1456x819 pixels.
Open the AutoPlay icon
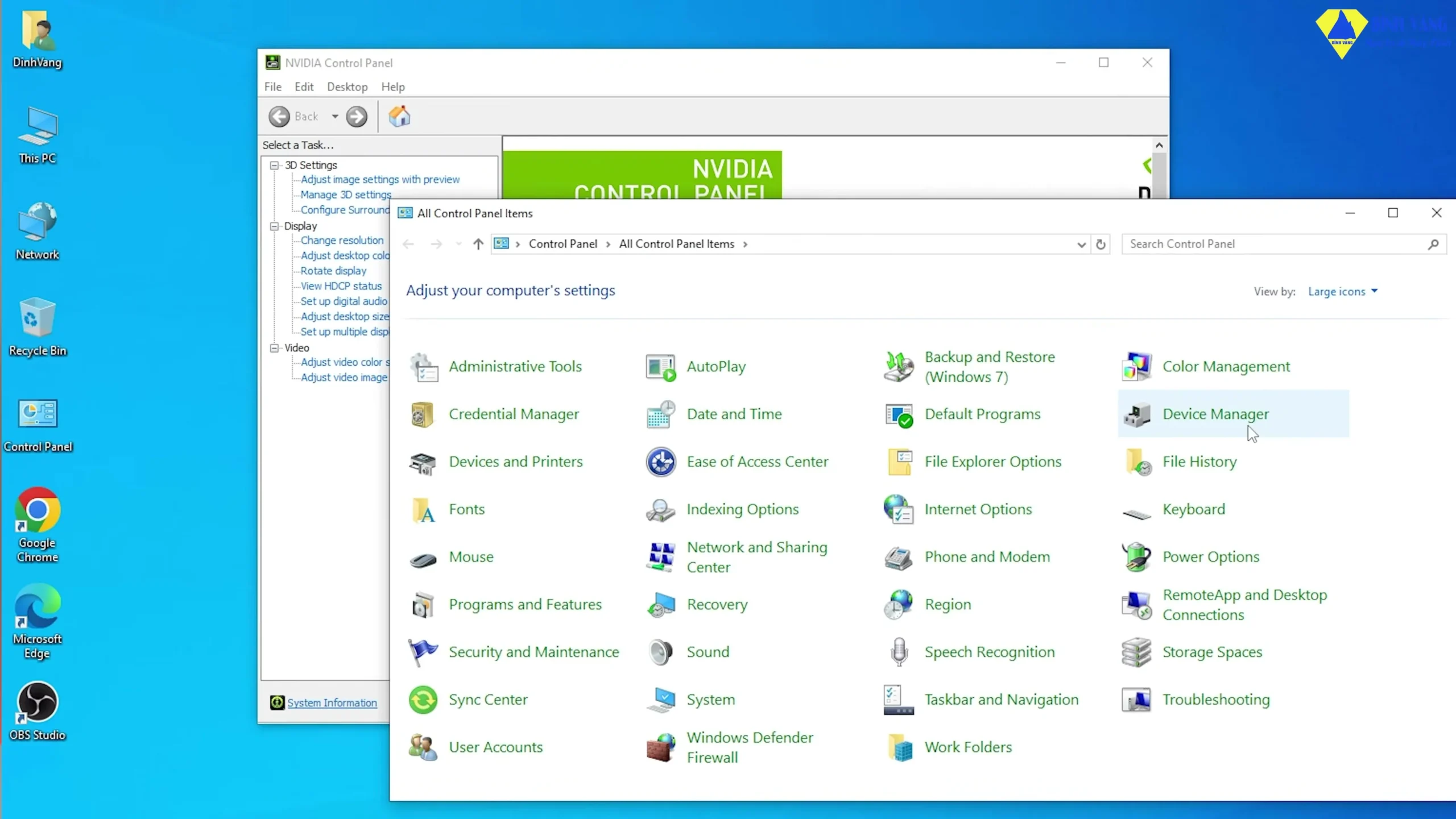click(660, 367)
